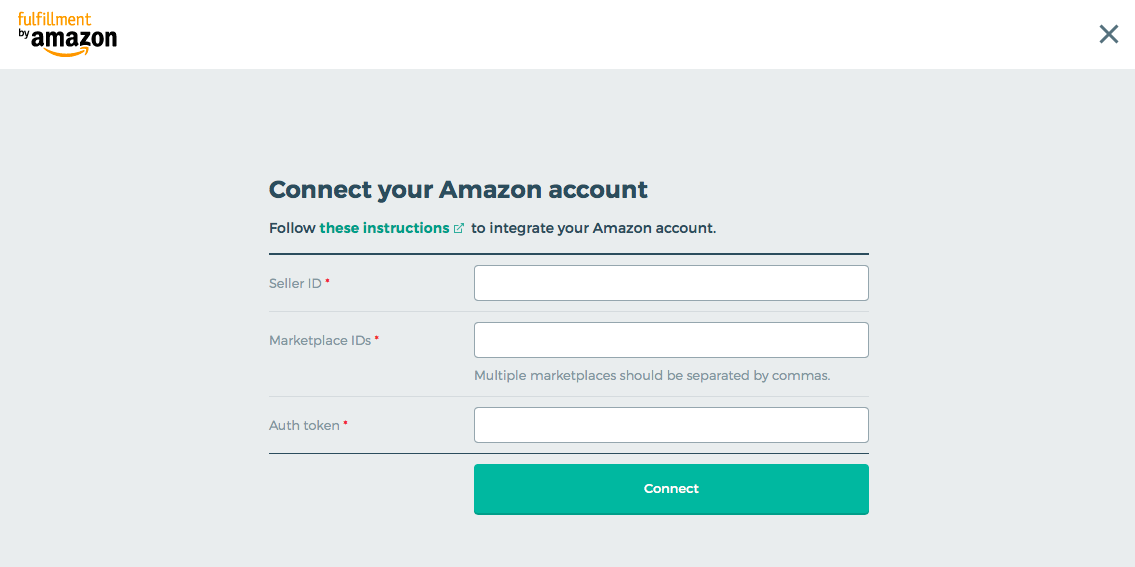Click the black Amazon wordmark in the logo
This screenshot has height=567, width=1135.
click(74, 39)
